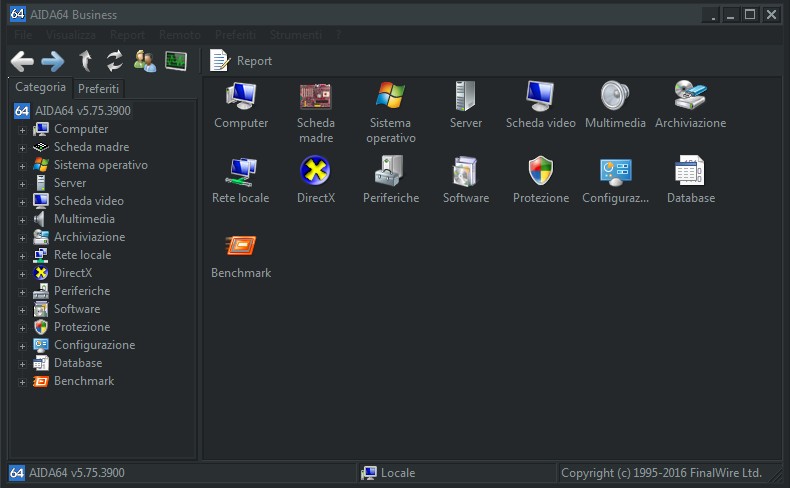Viewport: 790px width, 488px height.
Task: Go back with the white left arrow
Action: click(x=22, y=61)
